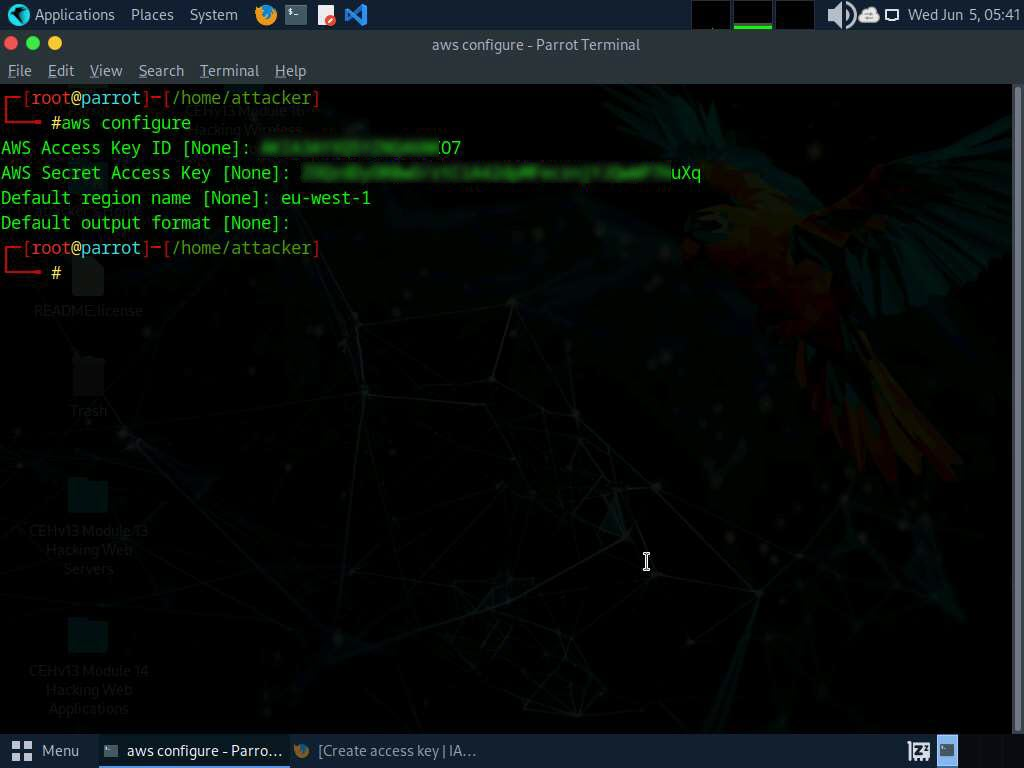Open the Search menu
This screenshot has height=768, width=1024.
tap(161, 71)
